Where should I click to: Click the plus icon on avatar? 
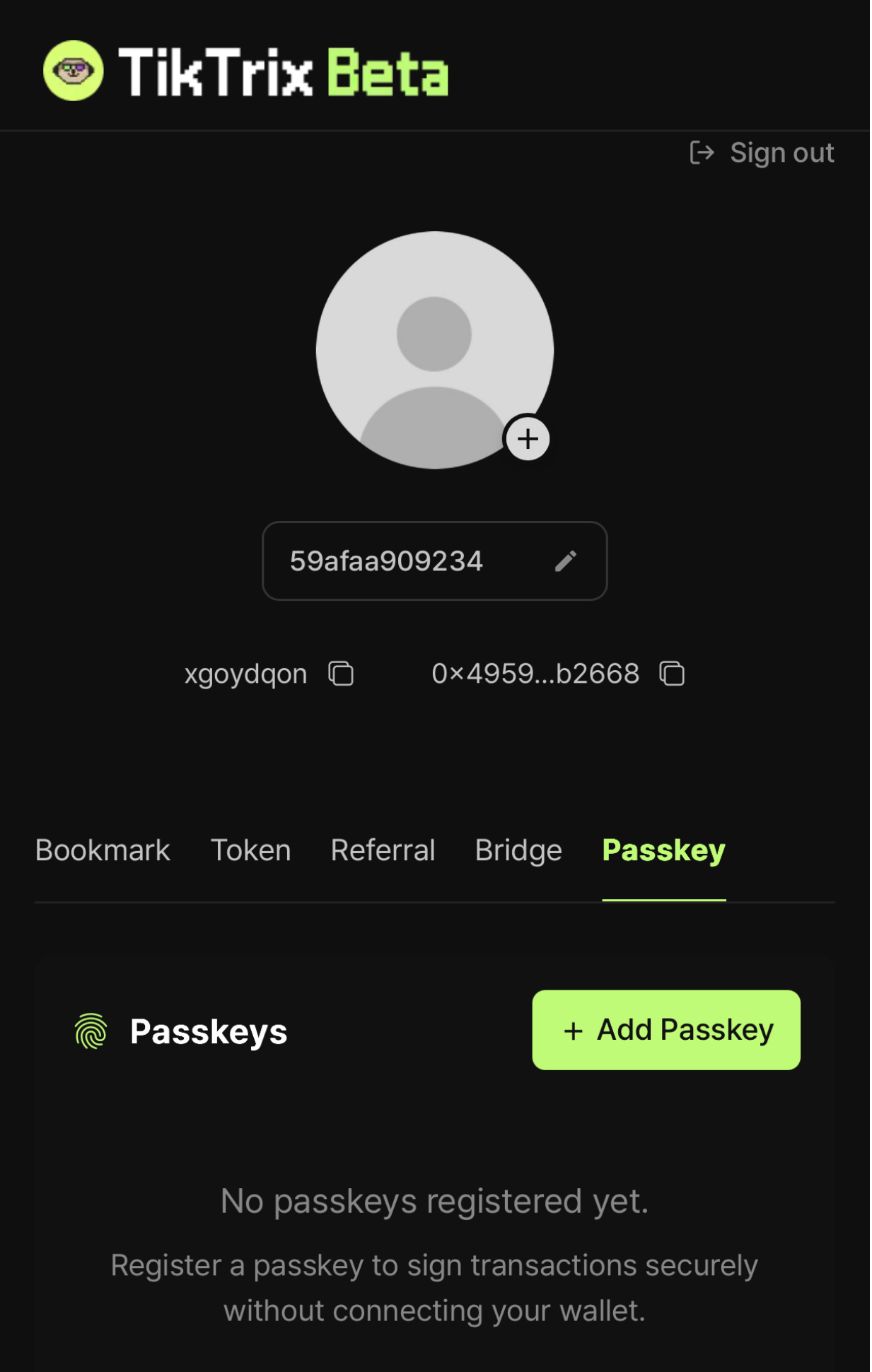pos(528,439)
